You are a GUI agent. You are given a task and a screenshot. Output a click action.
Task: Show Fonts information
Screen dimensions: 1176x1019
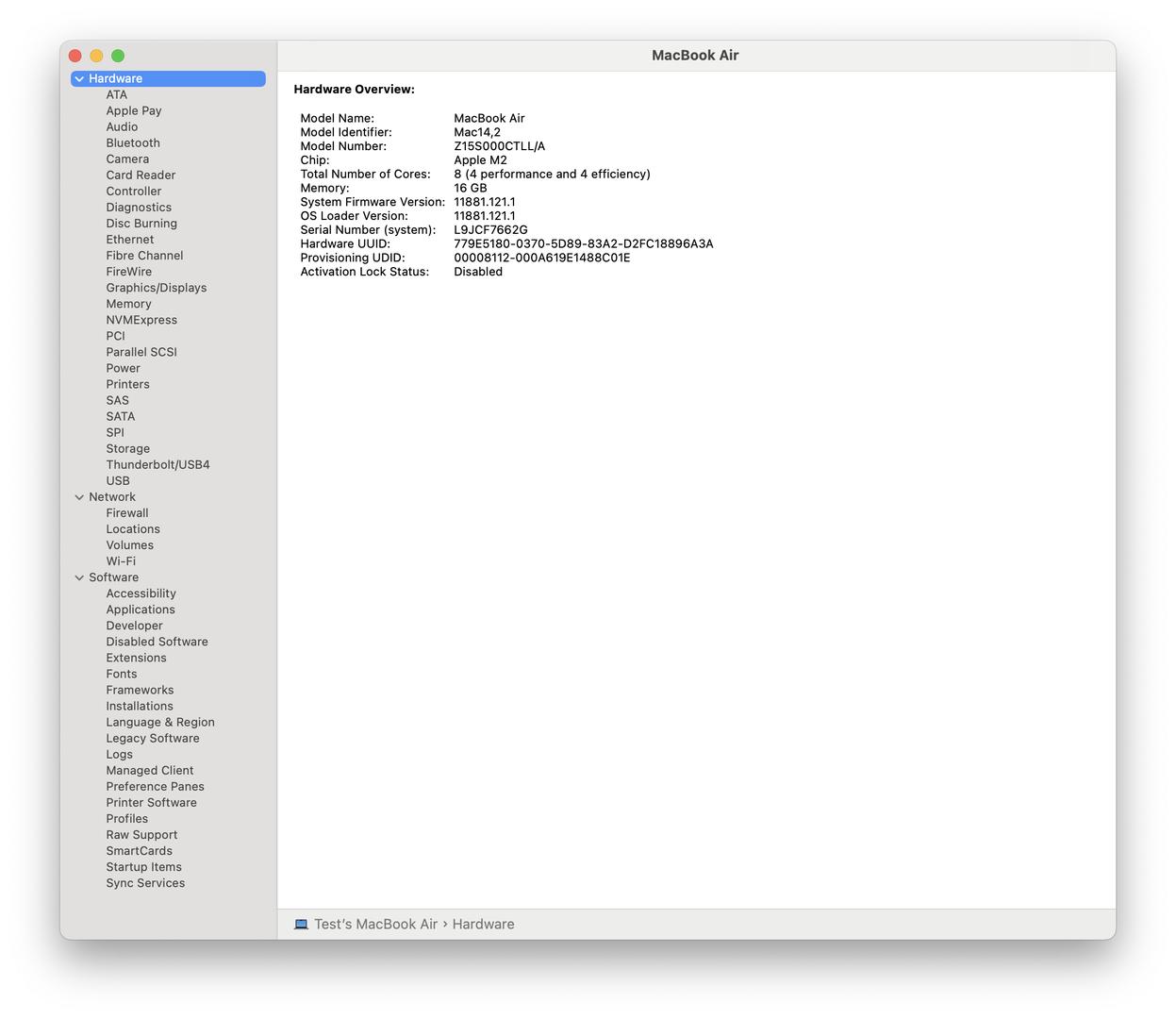point(122,674)
